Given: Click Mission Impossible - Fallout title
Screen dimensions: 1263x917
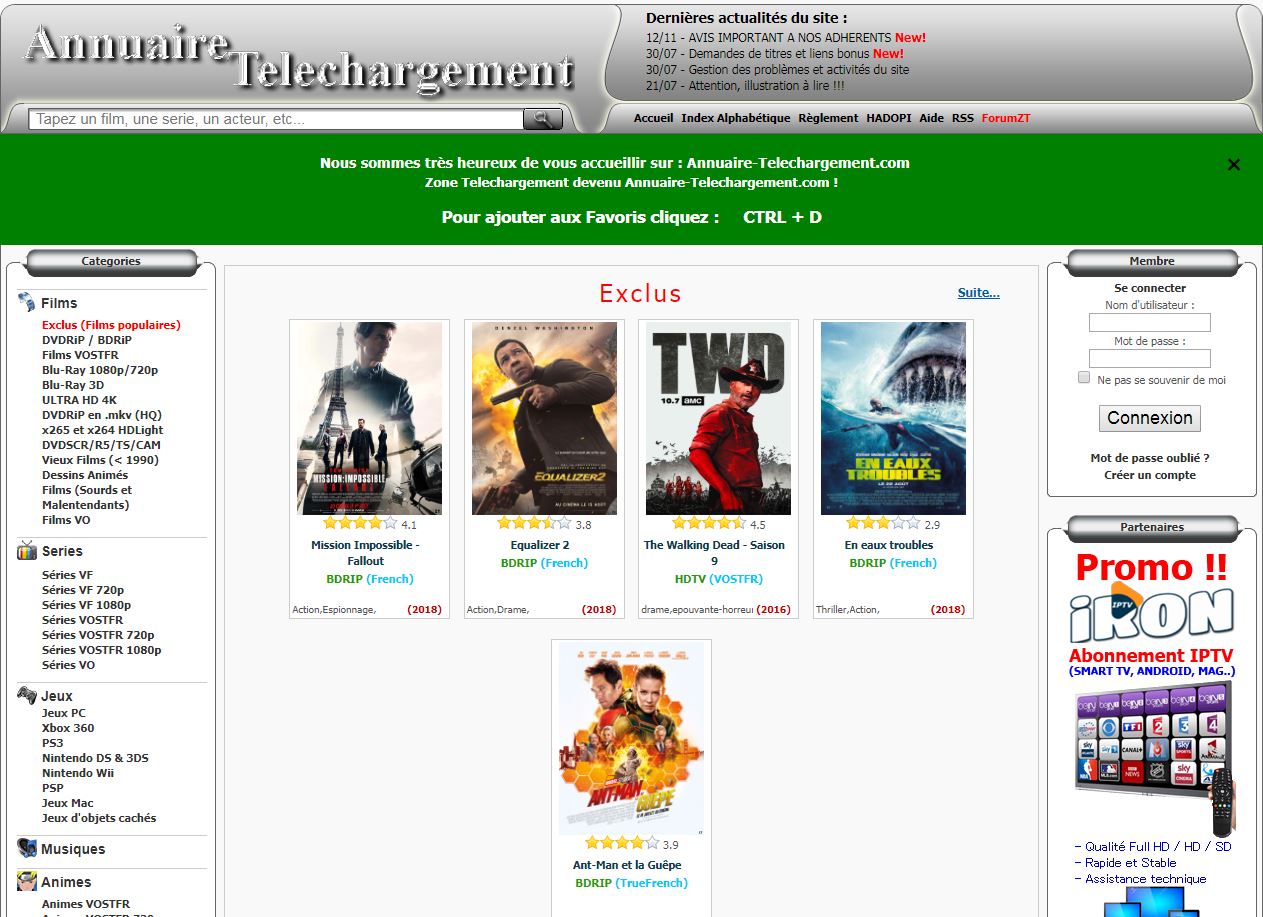Looking at the screenshot, I should tap(366, 553).
